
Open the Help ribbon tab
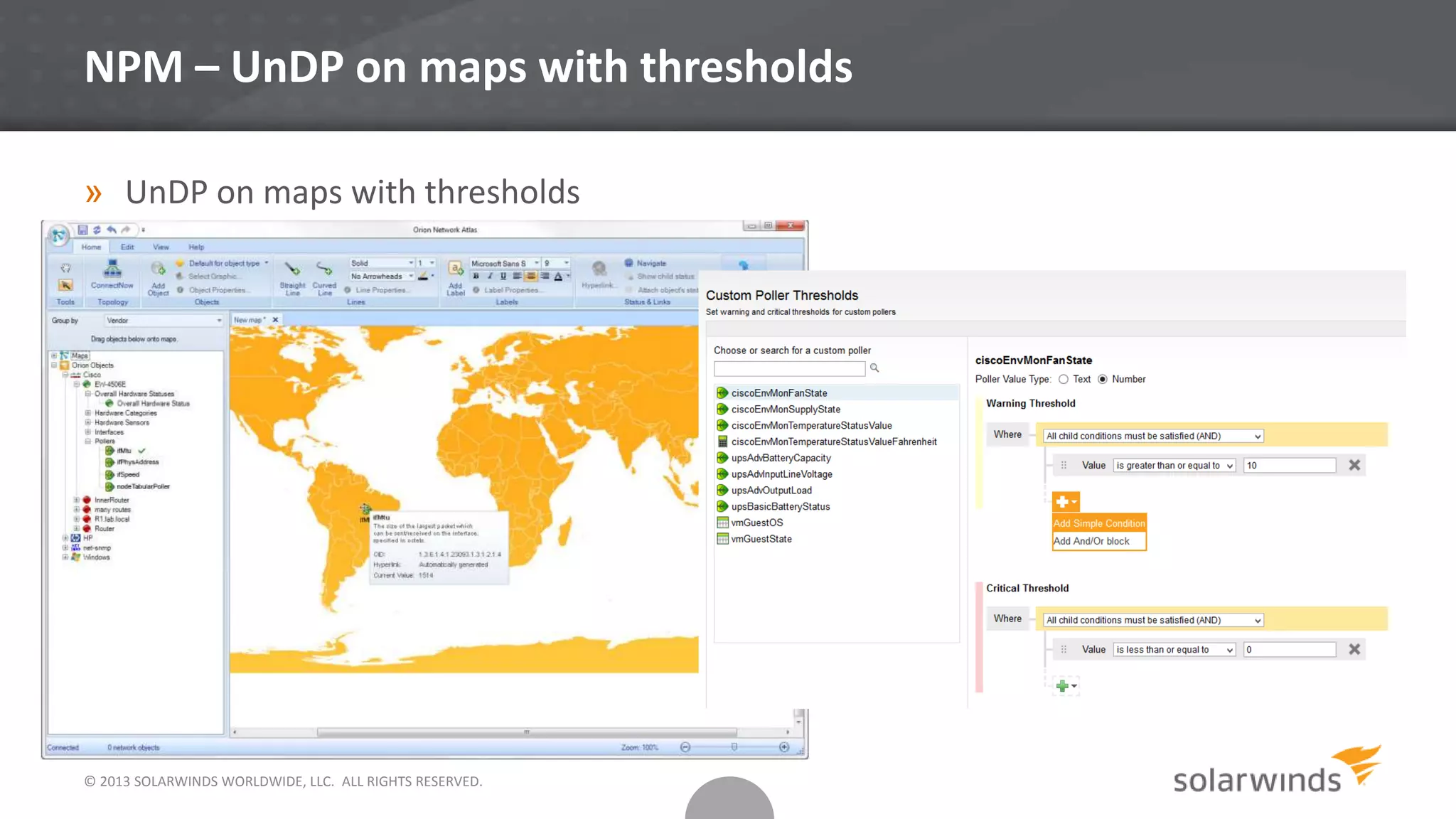click(197, 247)
